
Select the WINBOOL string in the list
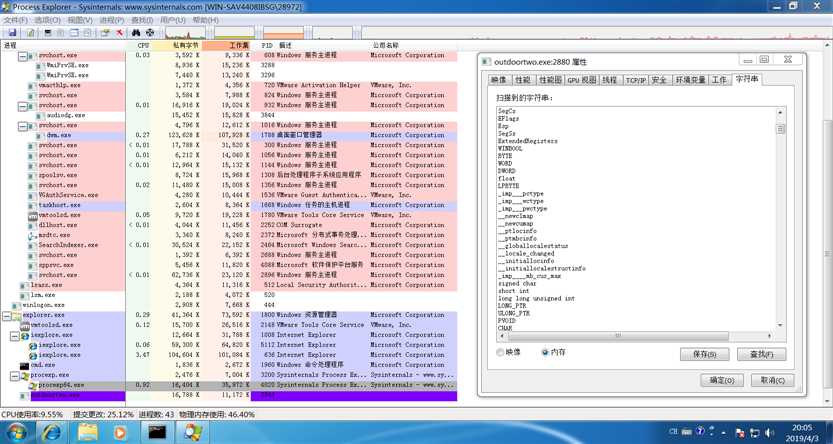tap(510, 149)
